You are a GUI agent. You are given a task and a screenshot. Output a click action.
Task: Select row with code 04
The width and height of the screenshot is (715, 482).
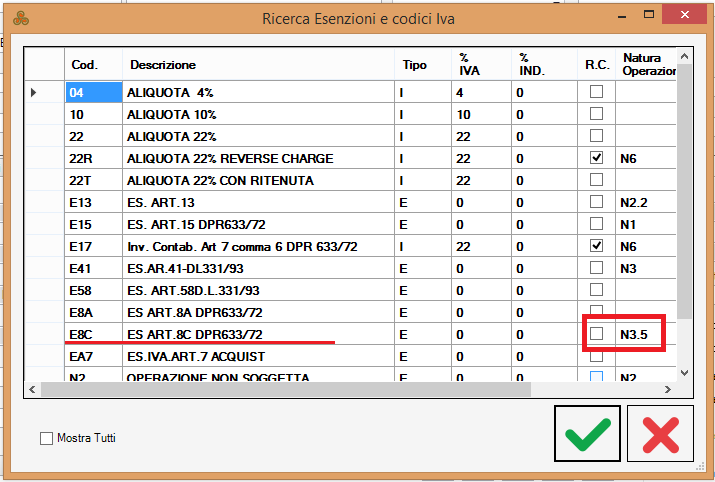pos(80,93)
